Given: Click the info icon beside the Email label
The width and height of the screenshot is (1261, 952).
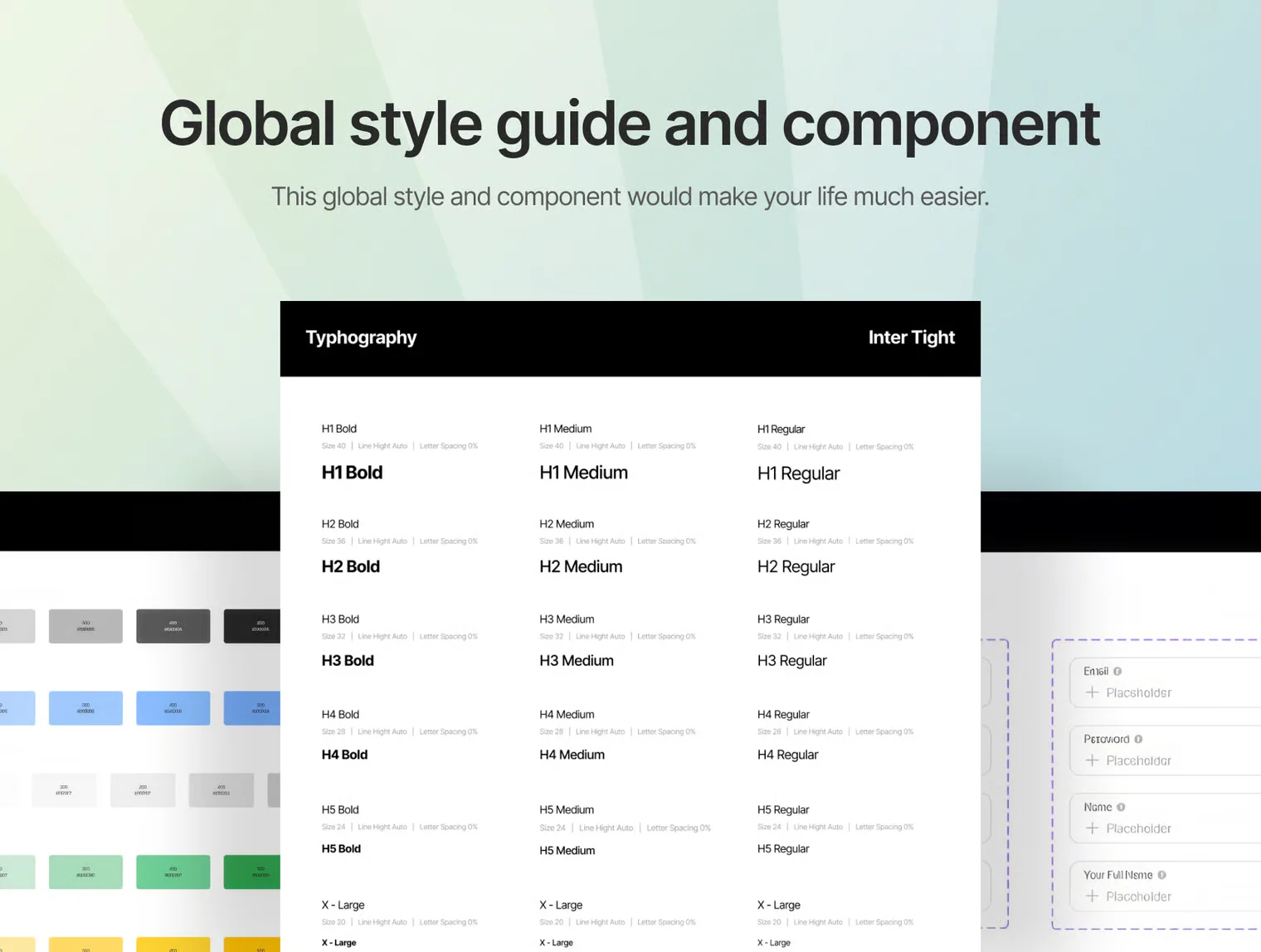Looking at the screenshot, I should tap(1117, 672).
